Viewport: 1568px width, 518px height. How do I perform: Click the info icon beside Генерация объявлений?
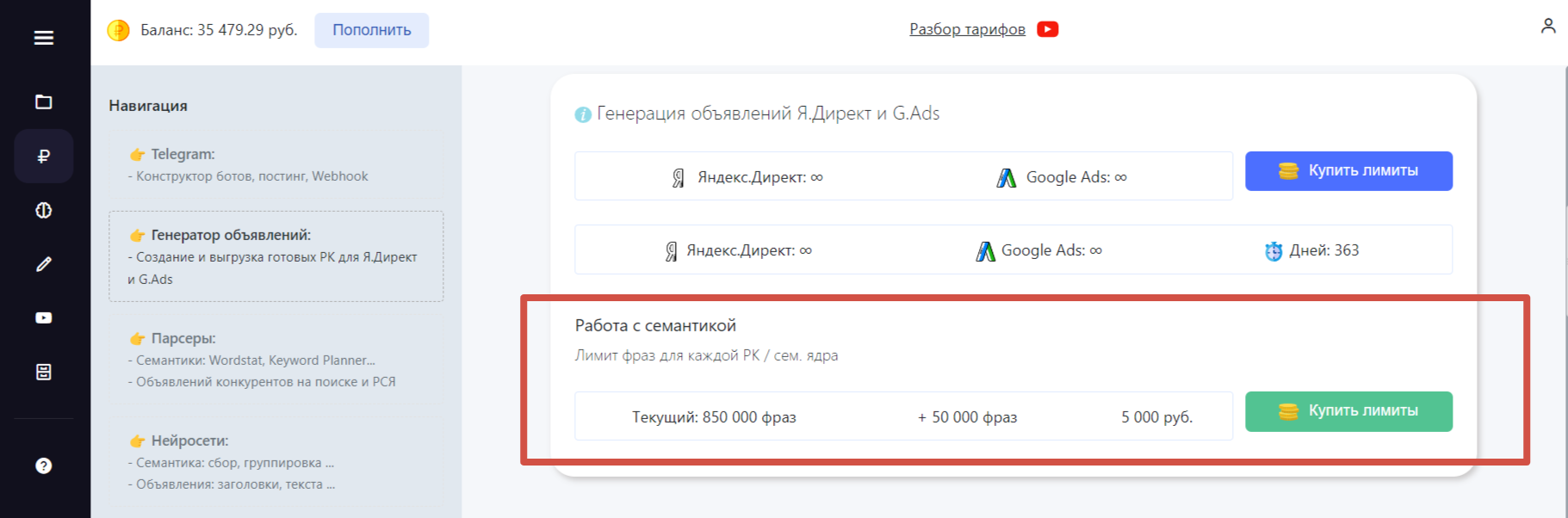pyautogui.click(x=583, y=114)
